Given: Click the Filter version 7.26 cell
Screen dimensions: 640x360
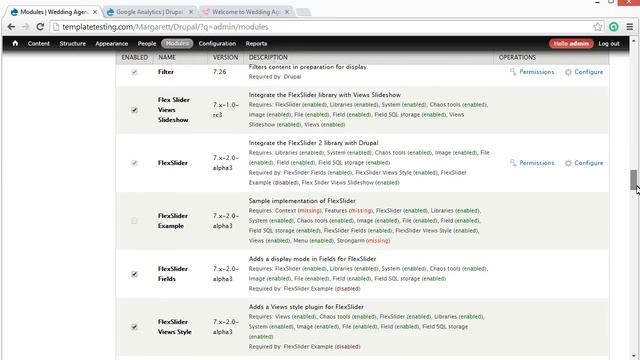Looking at the screenshot, I should pyautogui.click(x=220, y=72).
